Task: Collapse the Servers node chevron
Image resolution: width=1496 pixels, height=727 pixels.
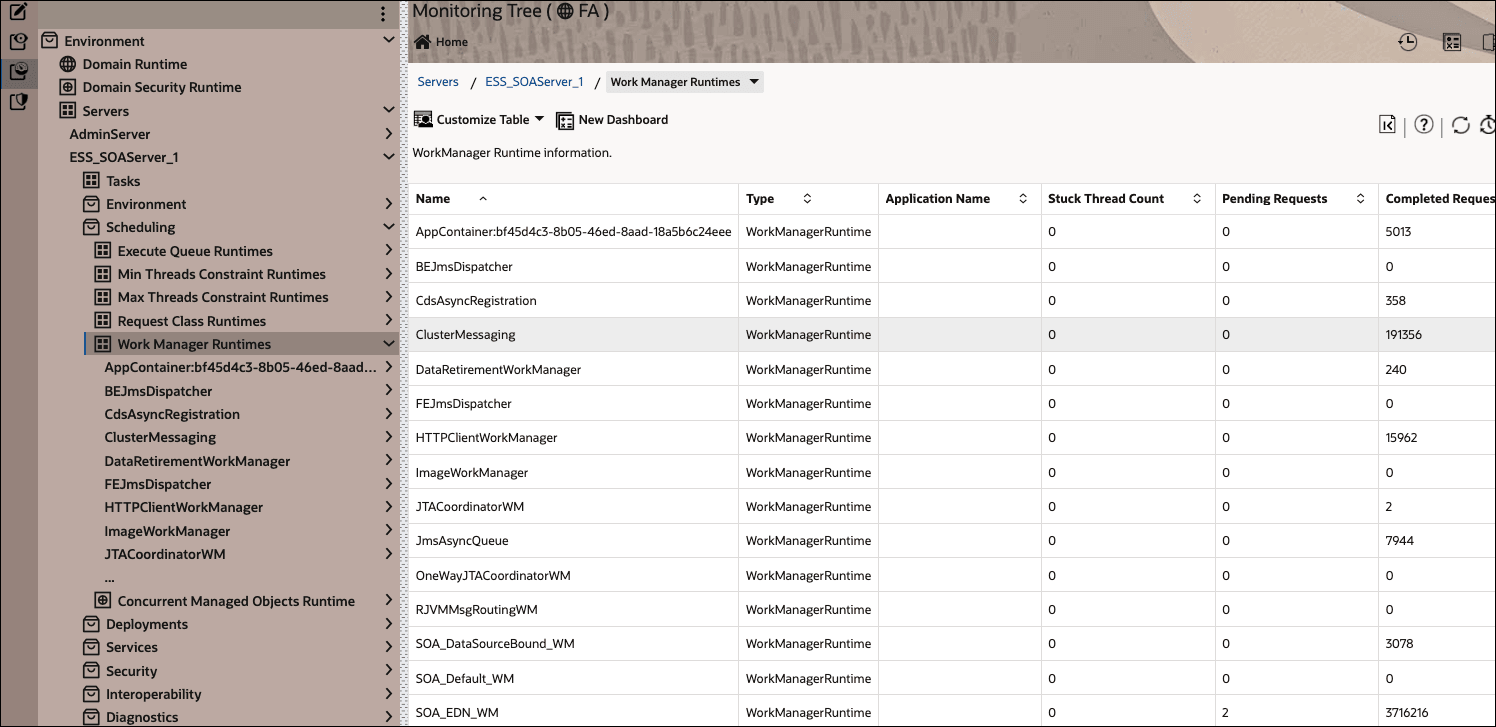Action: (389, 110)
